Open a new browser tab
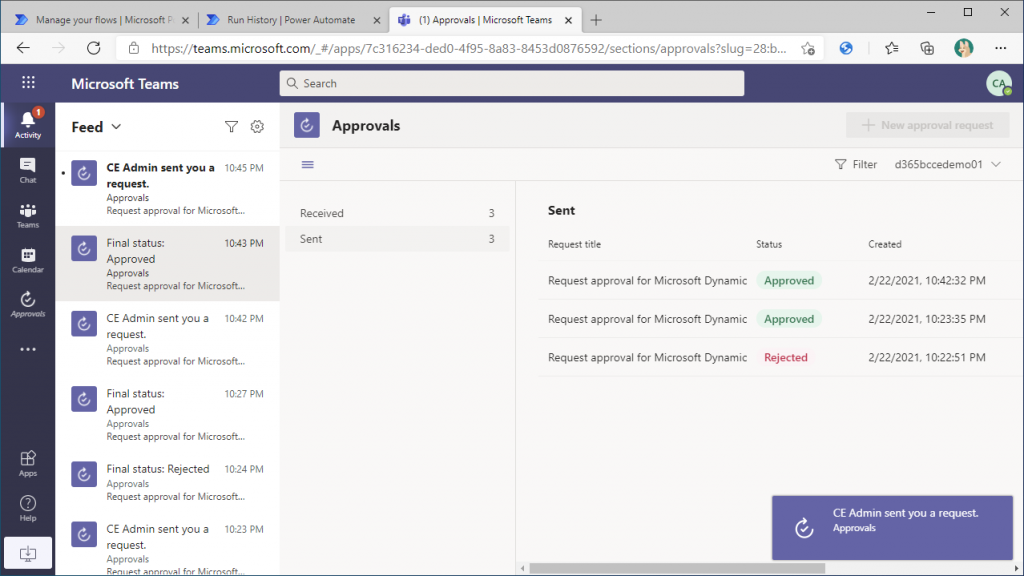Viewport: 1024px width, 576px height. coord(596,20)
